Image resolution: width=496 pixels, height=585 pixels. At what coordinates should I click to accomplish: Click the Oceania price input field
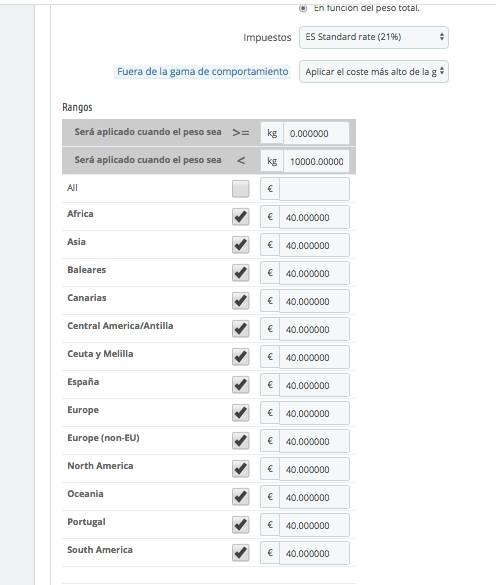tap(314, 497)
